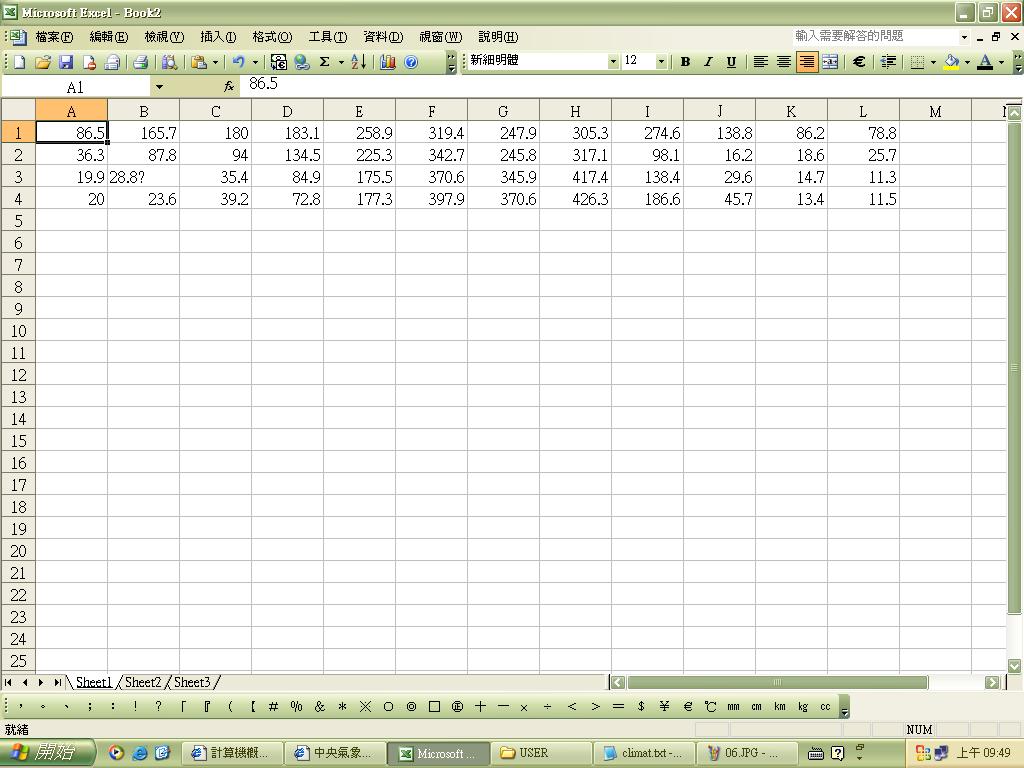This screenshot has height=768, width=1024.
Task: Click the AutoSum sigma icon
Action: [x=324, y=62]
